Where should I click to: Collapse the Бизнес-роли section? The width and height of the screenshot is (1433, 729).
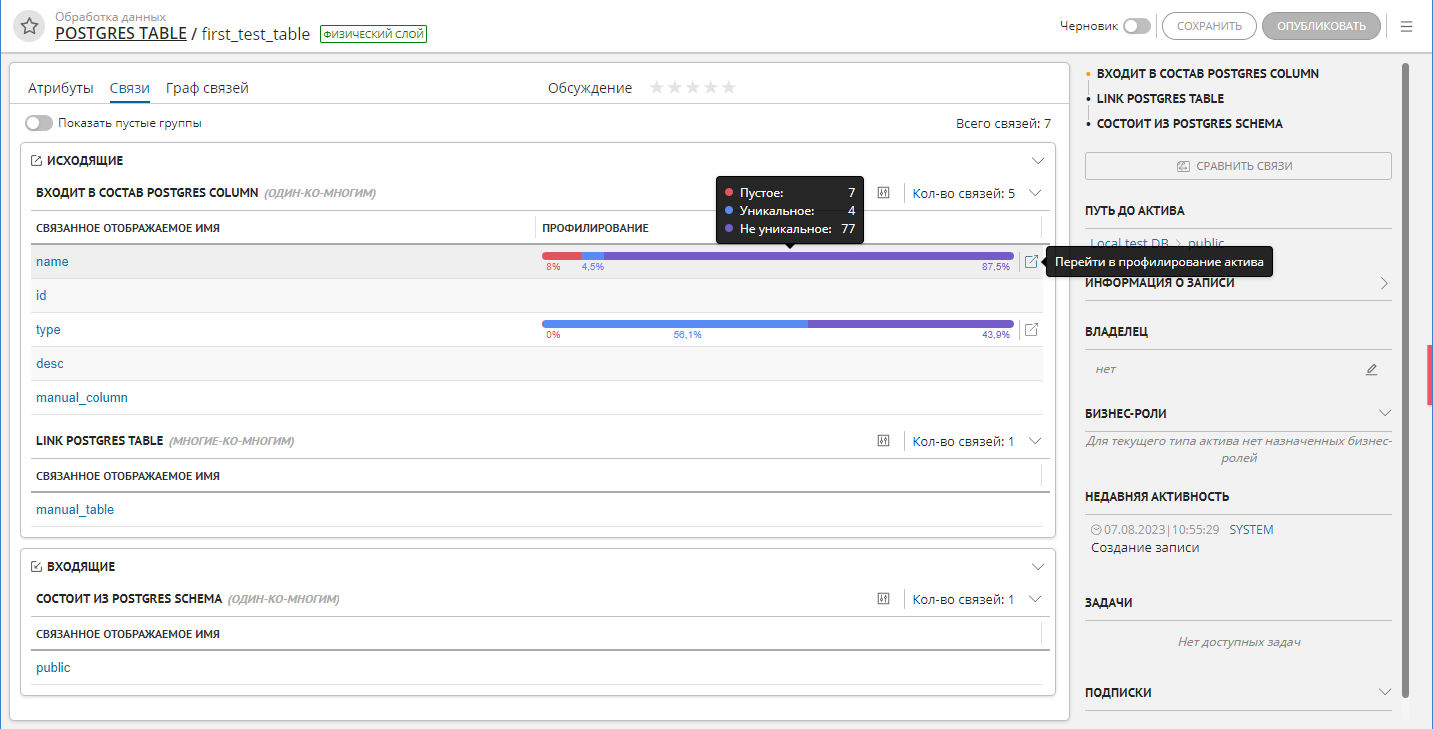click(x=1384, y=413)
